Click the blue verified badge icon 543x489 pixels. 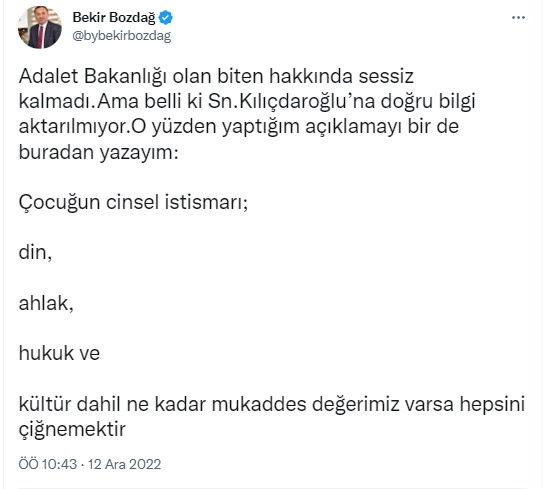point(166,18)
